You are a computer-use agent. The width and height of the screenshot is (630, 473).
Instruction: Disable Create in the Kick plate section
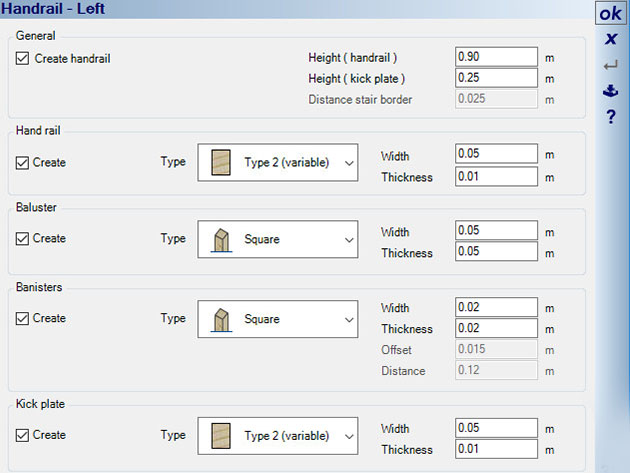click(23, 436)
